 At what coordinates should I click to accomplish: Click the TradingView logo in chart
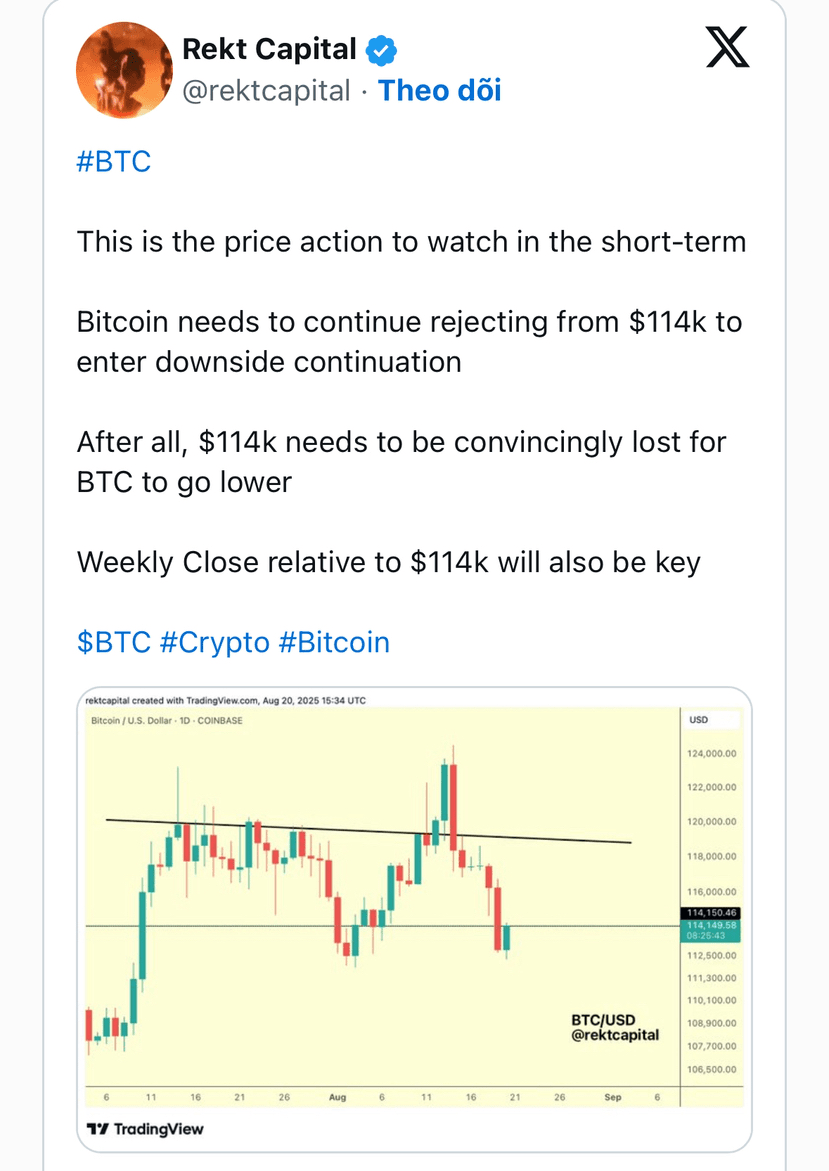click(x=145, y=1128)
